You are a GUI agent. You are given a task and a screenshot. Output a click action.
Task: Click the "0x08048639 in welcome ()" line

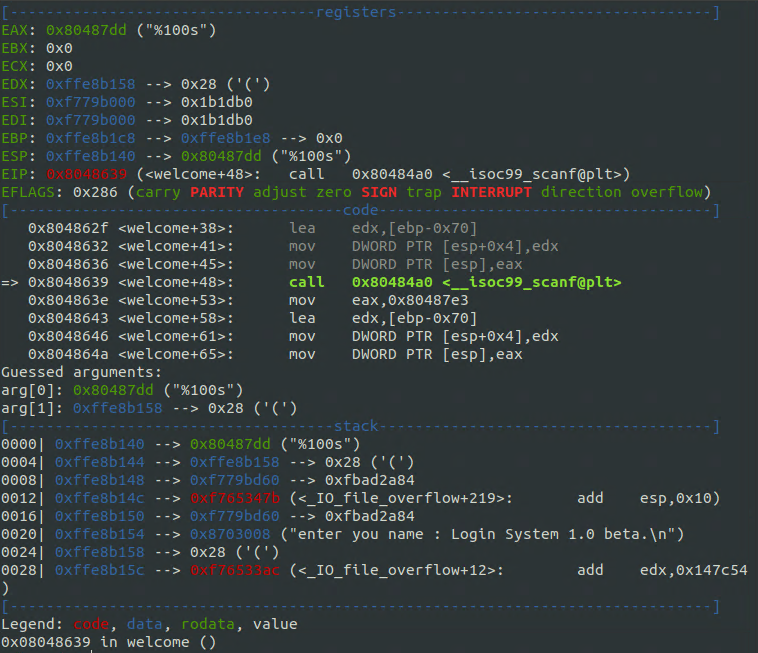108,642
